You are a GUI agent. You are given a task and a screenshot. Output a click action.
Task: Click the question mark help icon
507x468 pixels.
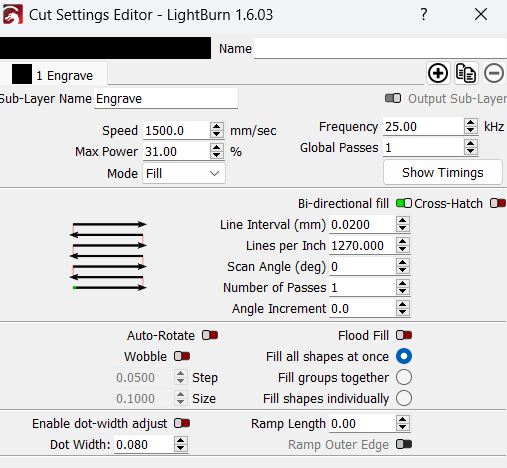click(x=423, y=14)
